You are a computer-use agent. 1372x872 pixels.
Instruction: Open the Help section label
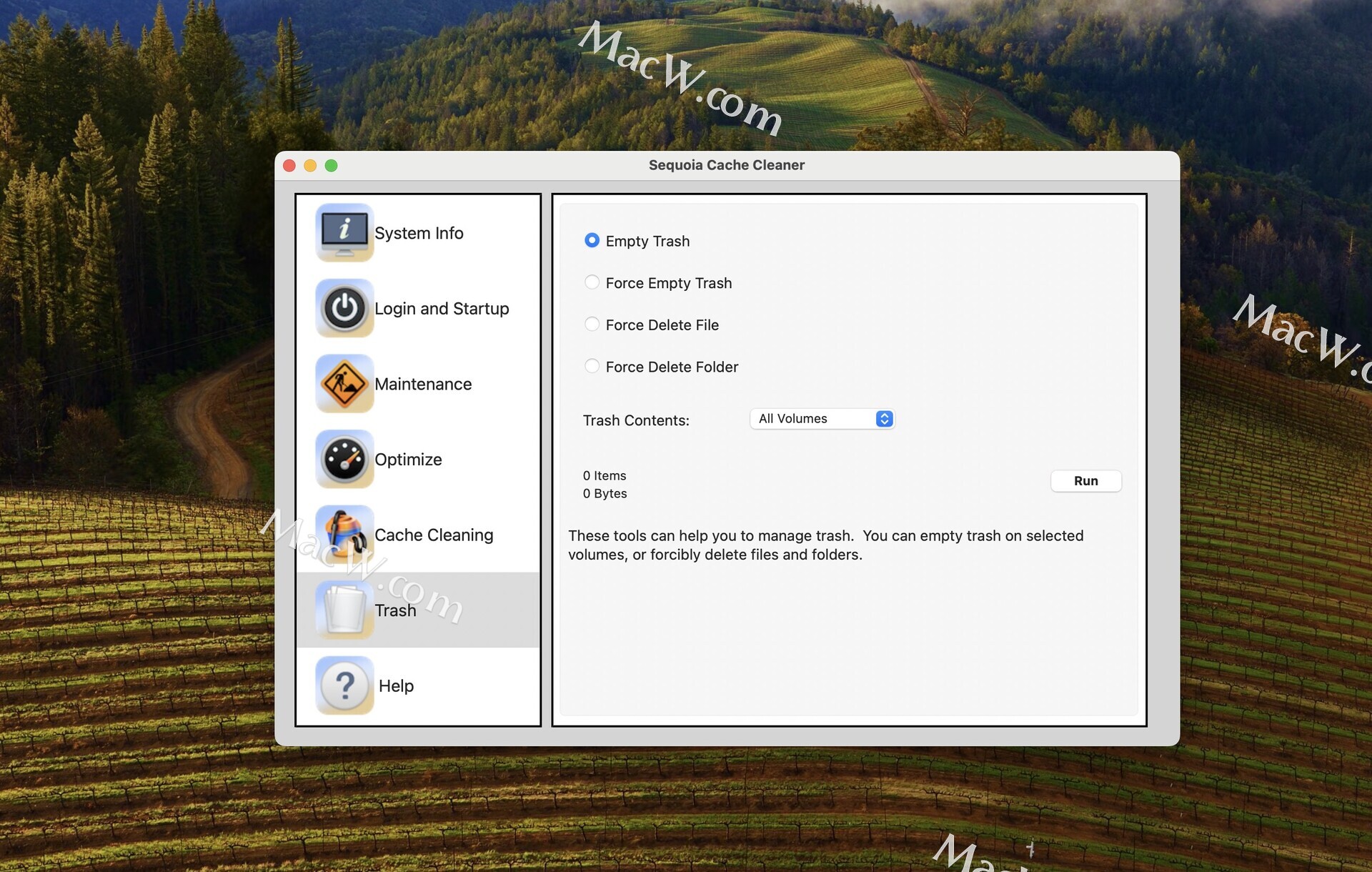[x=396, y=685]
